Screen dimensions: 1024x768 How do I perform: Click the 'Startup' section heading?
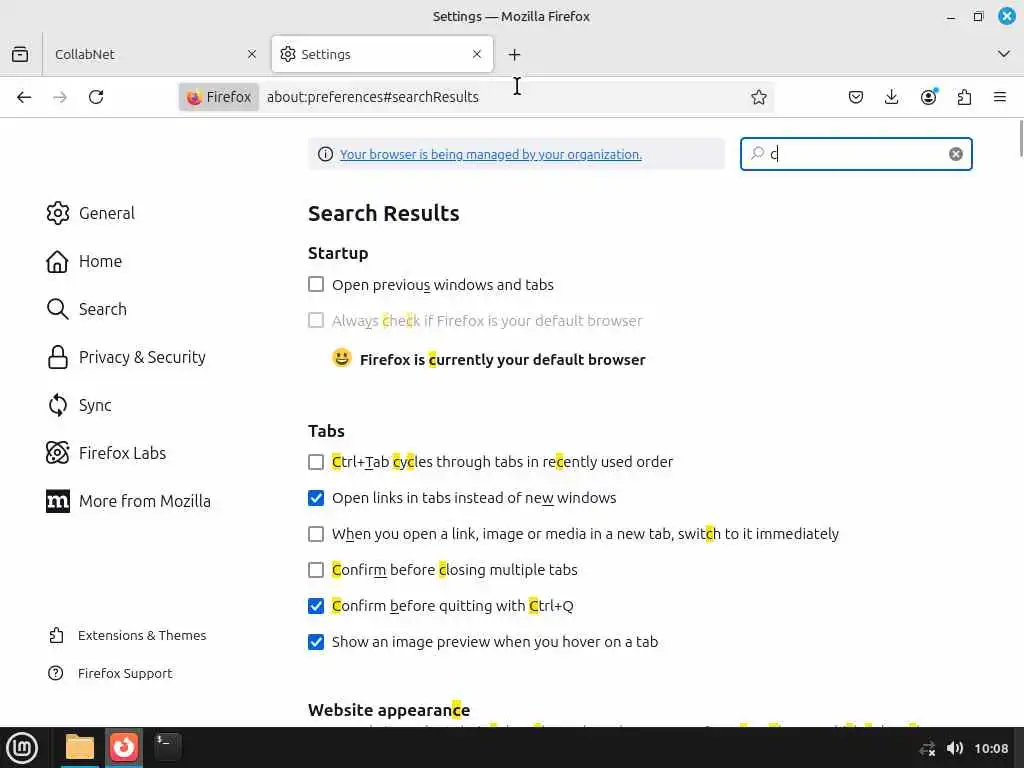338,253
